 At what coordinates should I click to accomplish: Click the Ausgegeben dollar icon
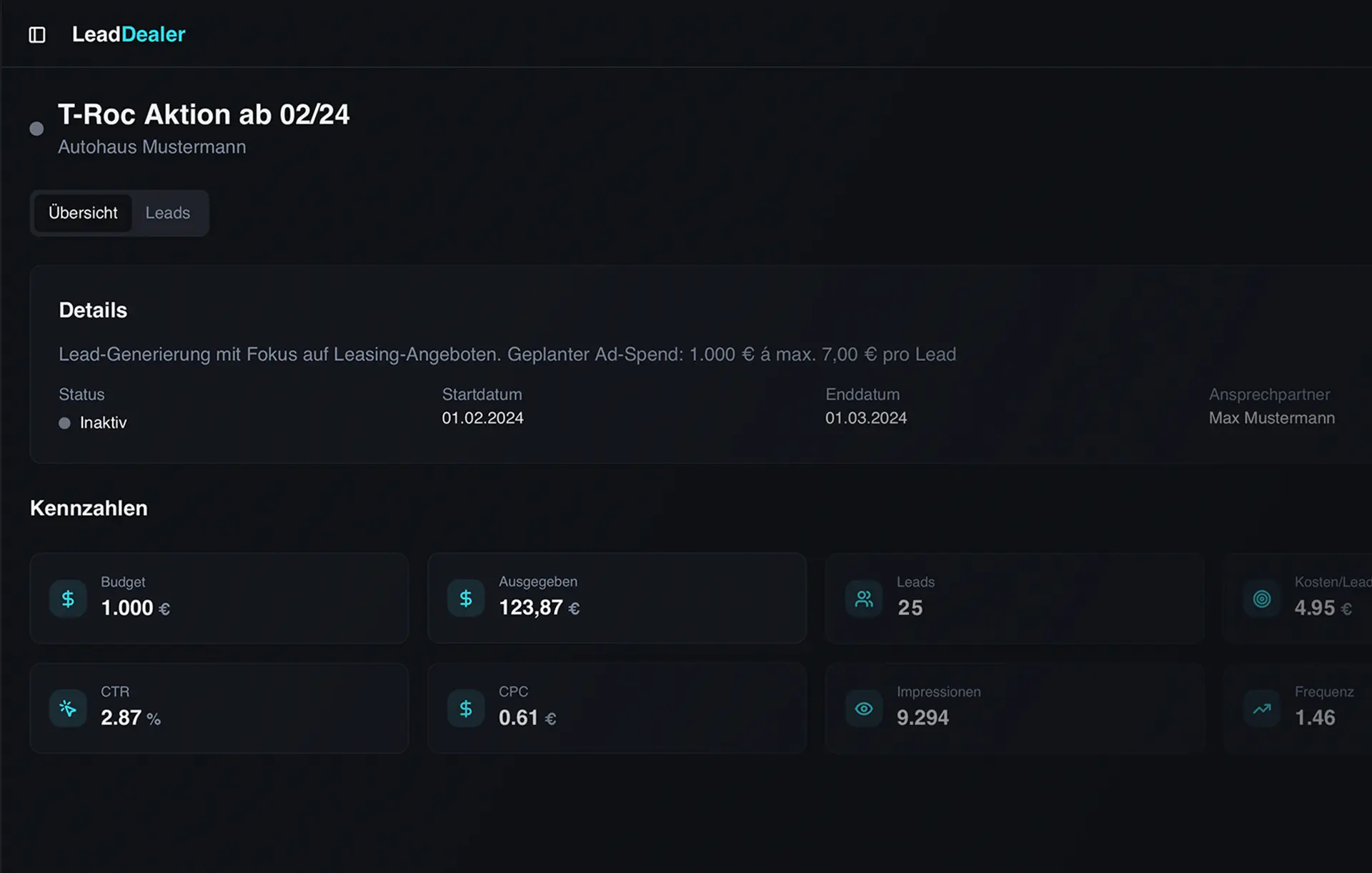pos(466,599)
